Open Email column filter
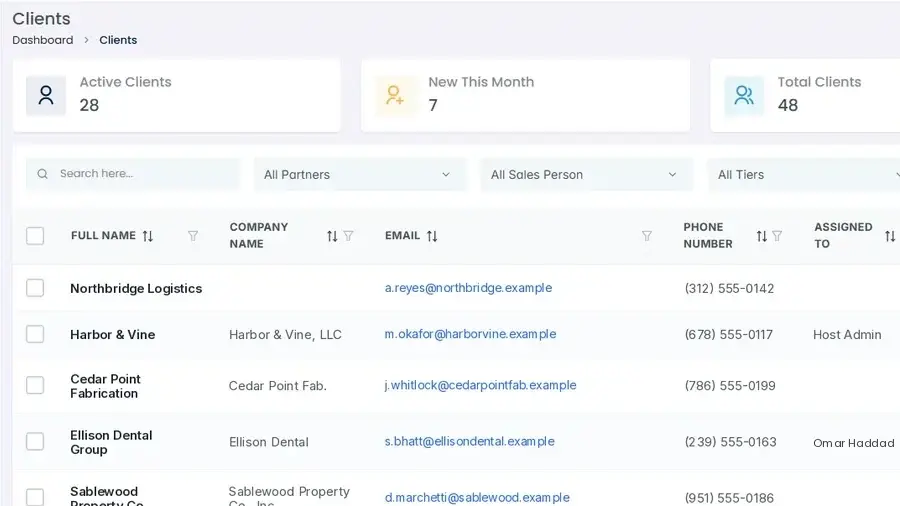Viewport: 900px width, 506px height. pos(647,236)
